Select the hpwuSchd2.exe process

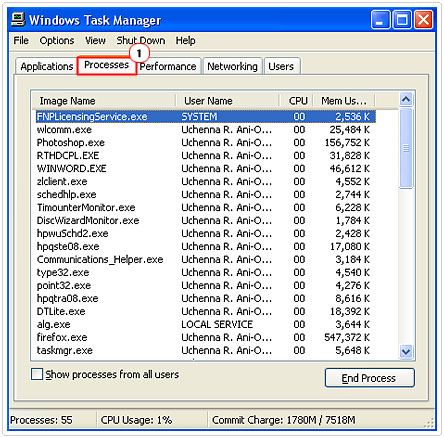(206, 234)
